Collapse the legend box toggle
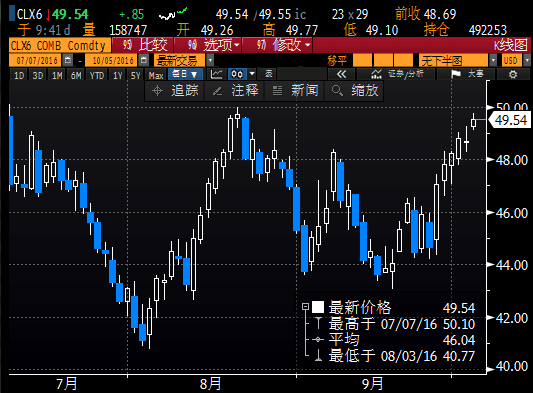Screen dimensions: 533x393 point(305,307)
